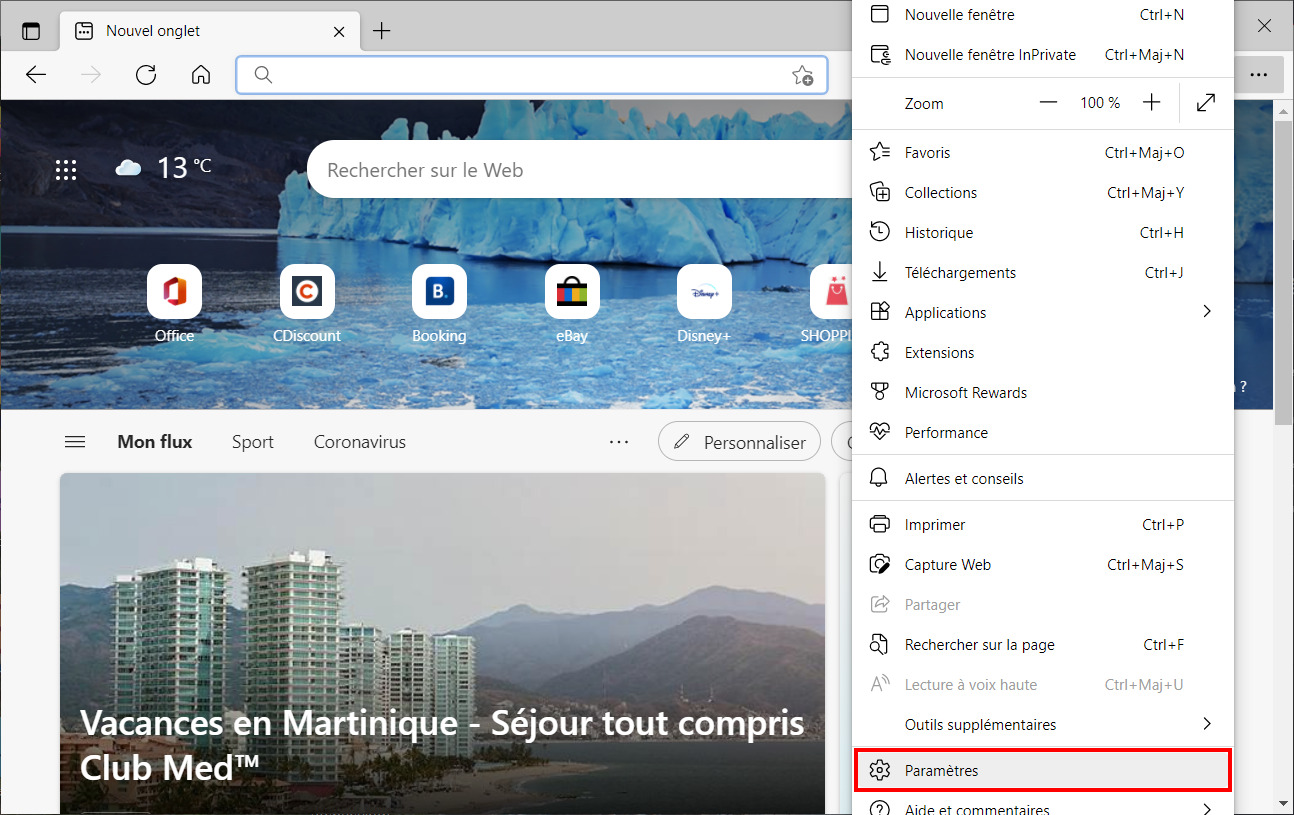The width and height of the screenshot is (1294, 815).
Task: Open Paramètres from the menu
Action: tap(1043, 770)
